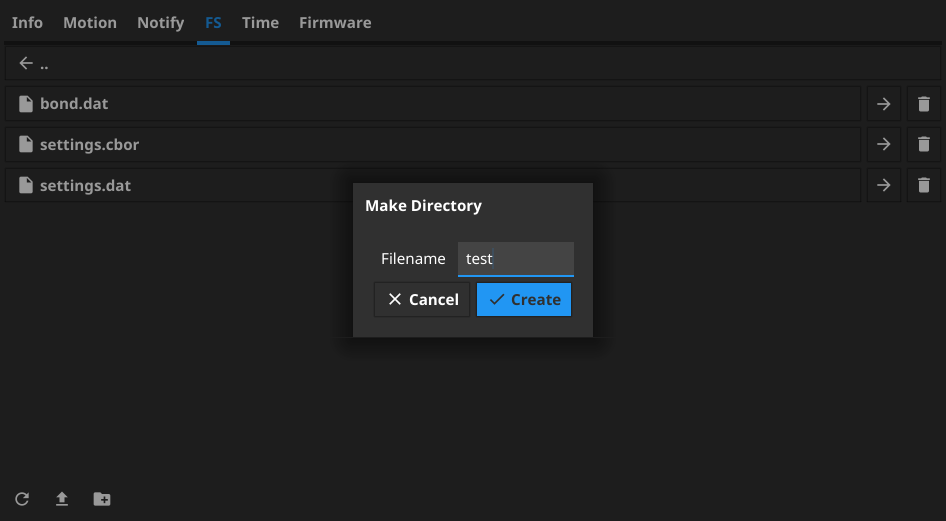Go up to parent directory
This screenshot has height=521, width=946.
(x=34, y=64)
